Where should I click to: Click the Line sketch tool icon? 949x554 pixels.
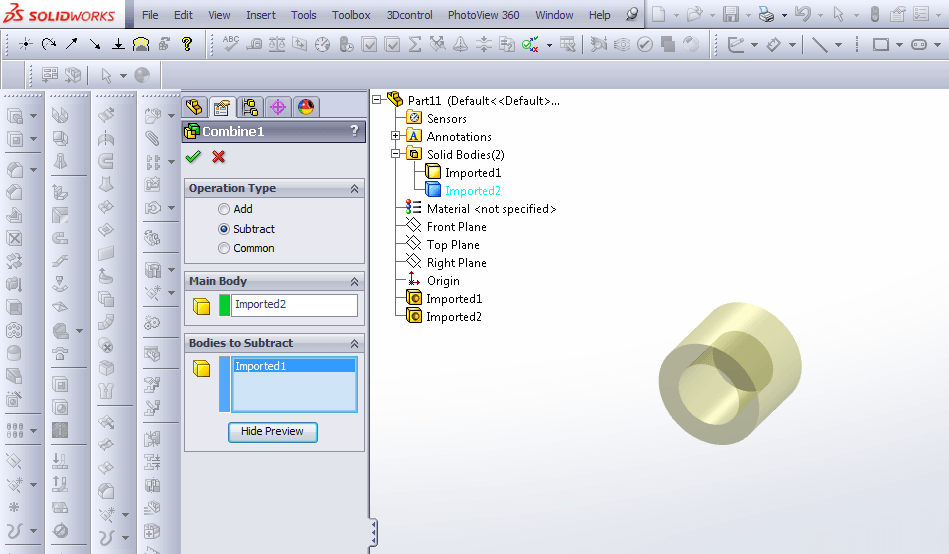point(819,44)
